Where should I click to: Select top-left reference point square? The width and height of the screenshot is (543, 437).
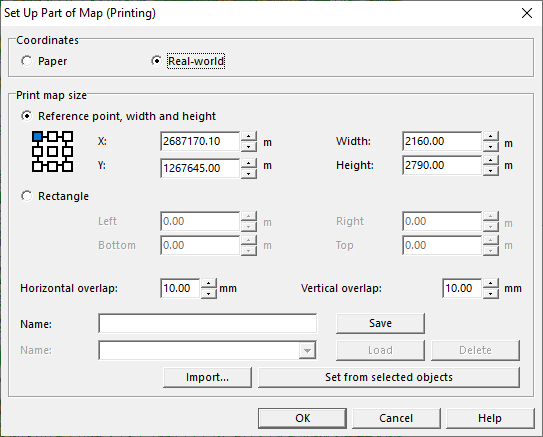(37, 136)
